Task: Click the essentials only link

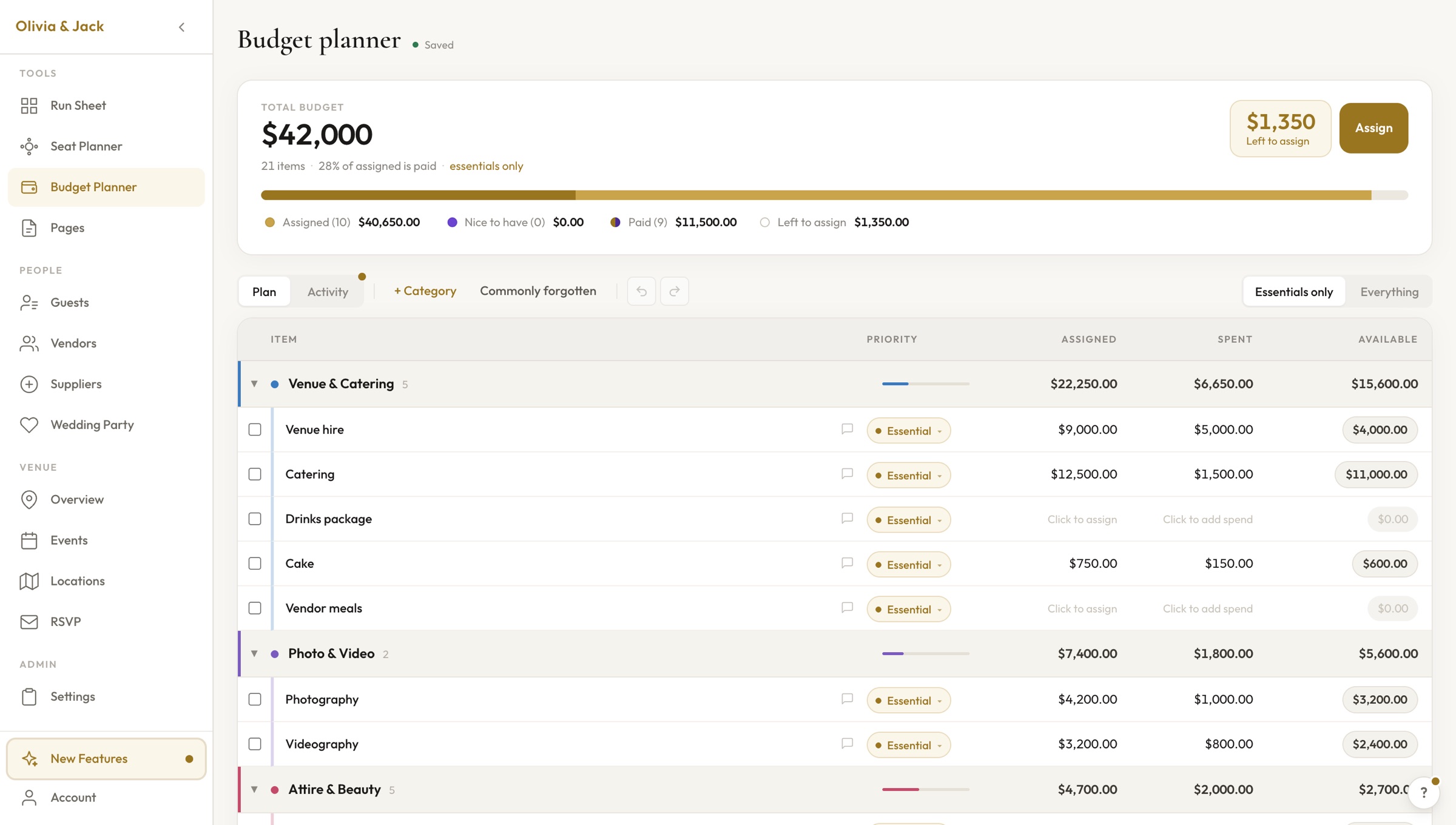Action: 486,166
